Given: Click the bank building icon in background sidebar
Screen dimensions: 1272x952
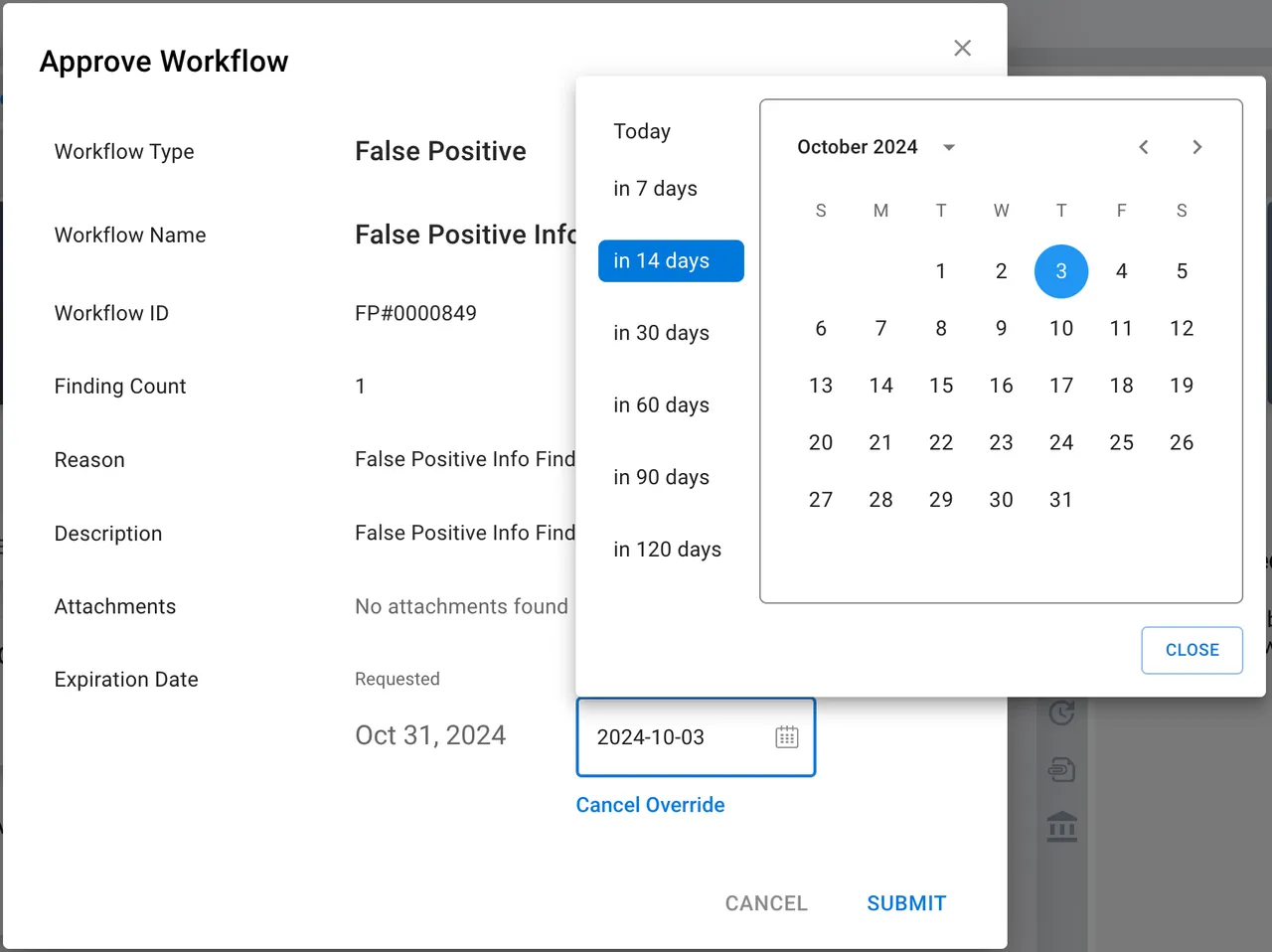Looking at the screenshot, I should [x=1062, y=826].
